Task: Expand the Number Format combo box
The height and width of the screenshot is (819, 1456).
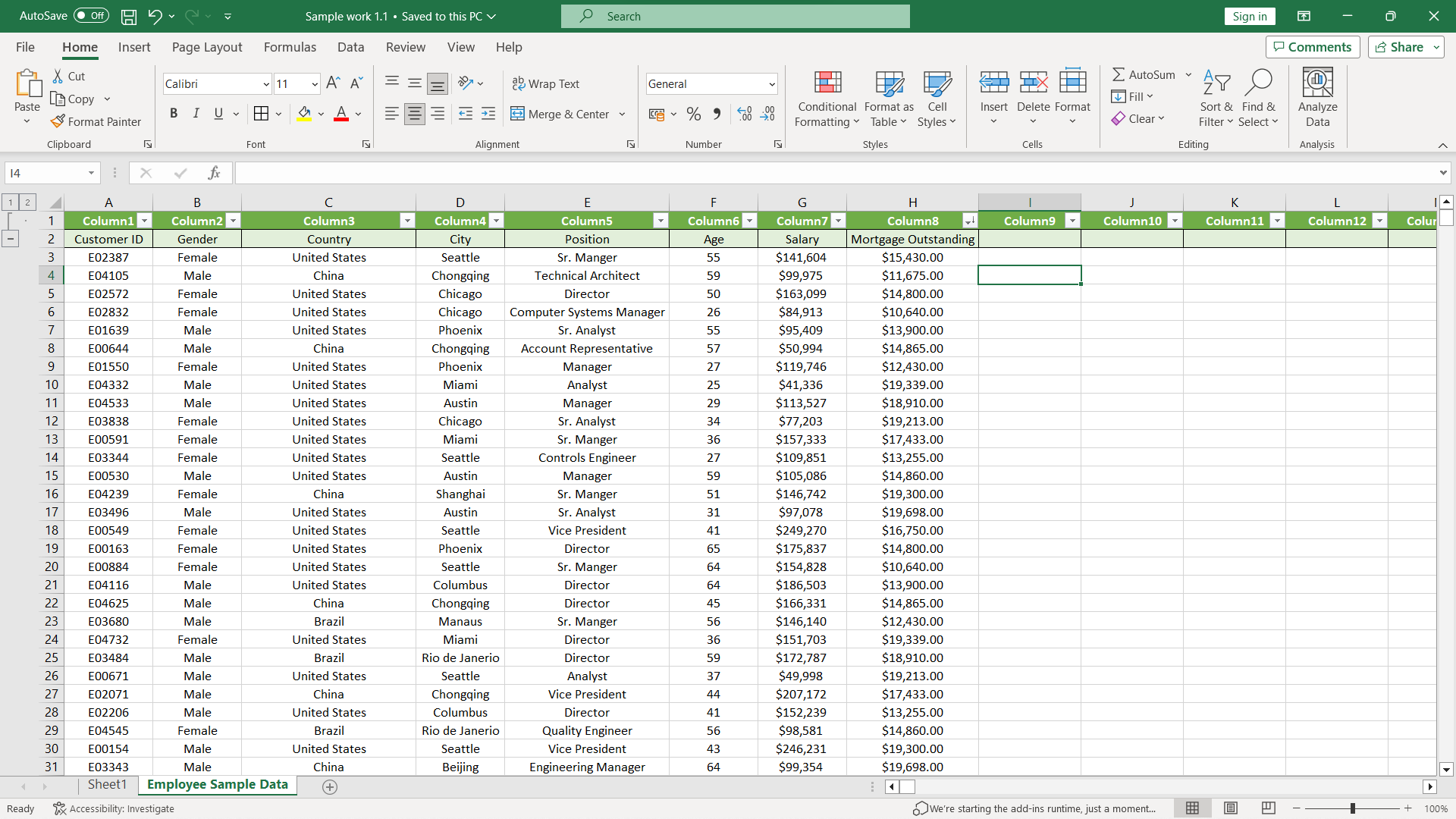Action: tap(772, 83)
